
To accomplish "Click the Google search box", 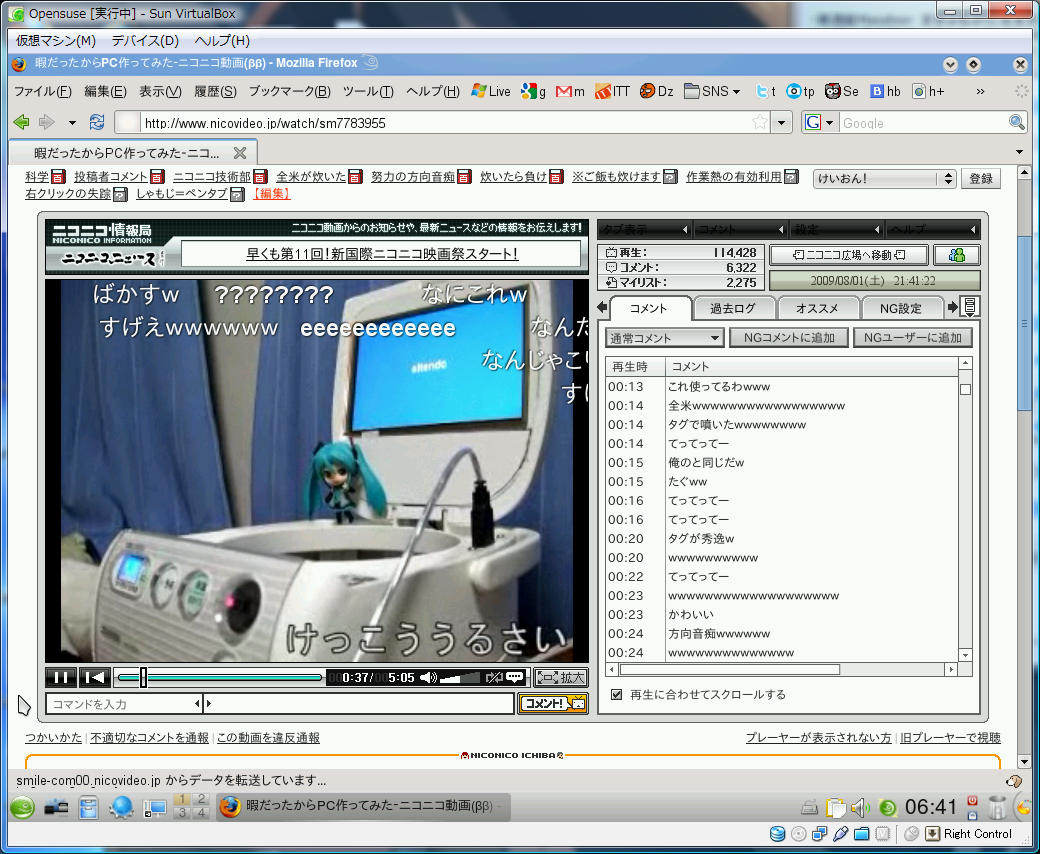I will [923, 123].
